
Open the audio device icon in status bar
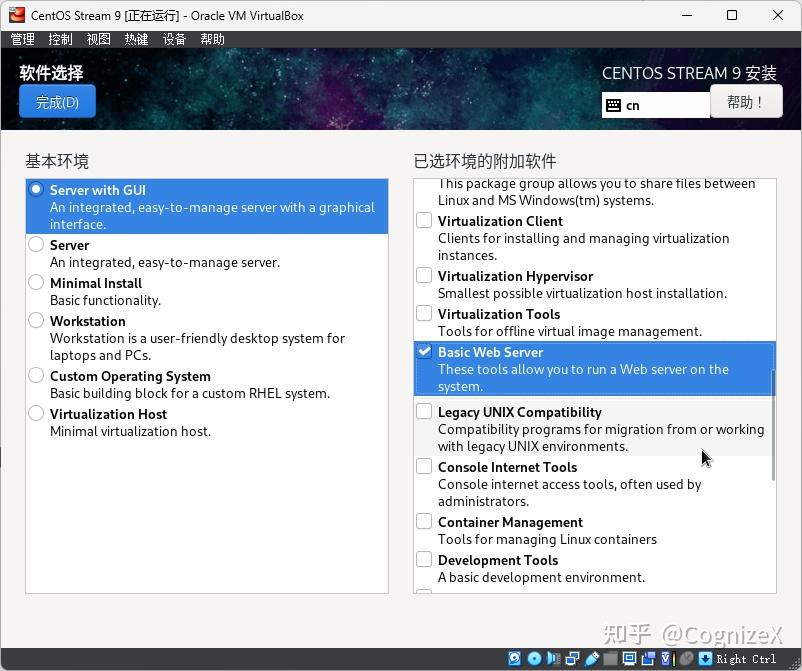[x=552, y=659]
